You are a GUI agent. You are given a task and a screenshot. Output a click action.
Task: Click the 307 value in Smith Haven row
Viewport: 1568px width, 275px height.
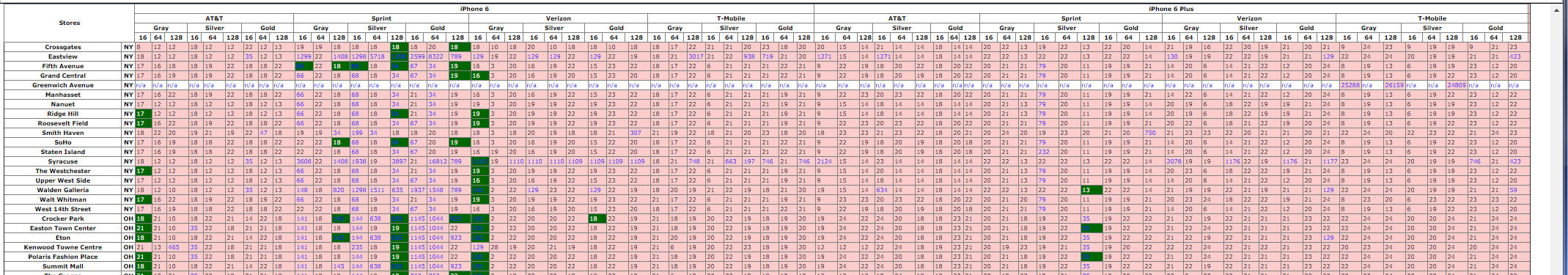coord(636,133)
